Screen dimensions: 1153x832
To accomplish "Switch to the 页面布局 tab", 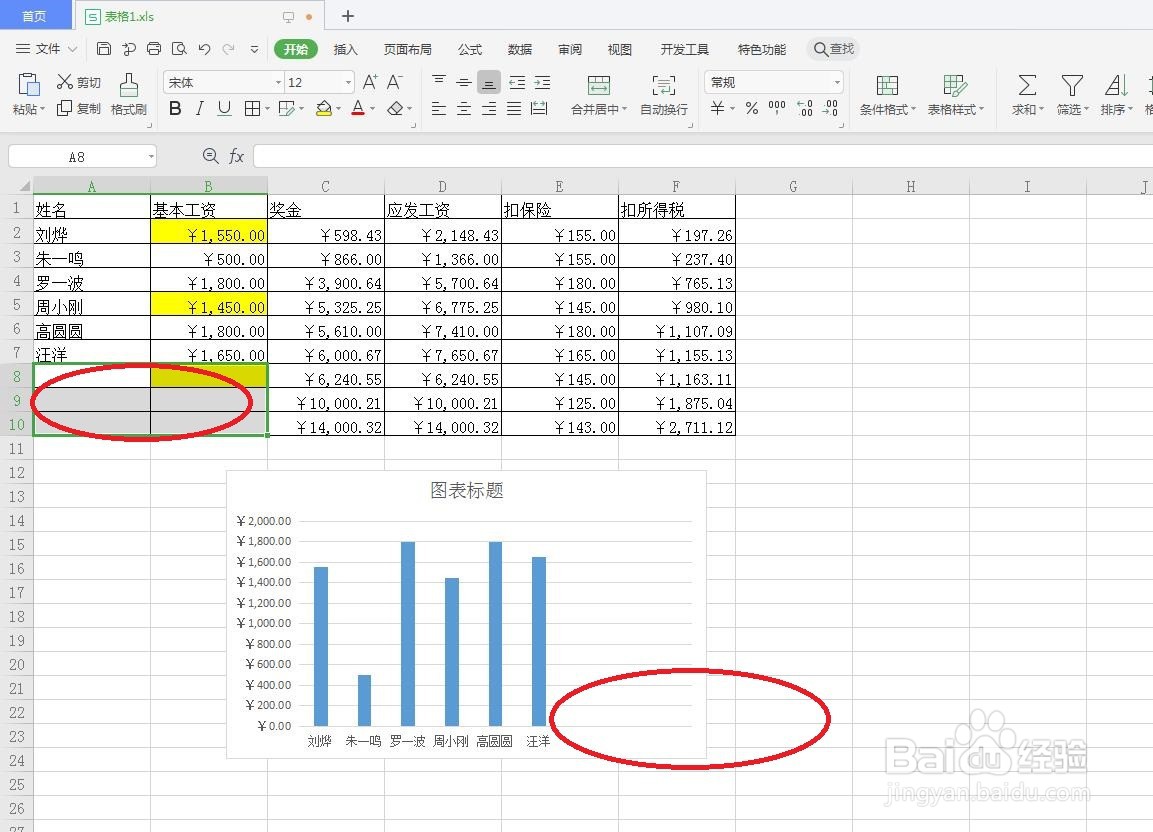I will click(407, 49).
